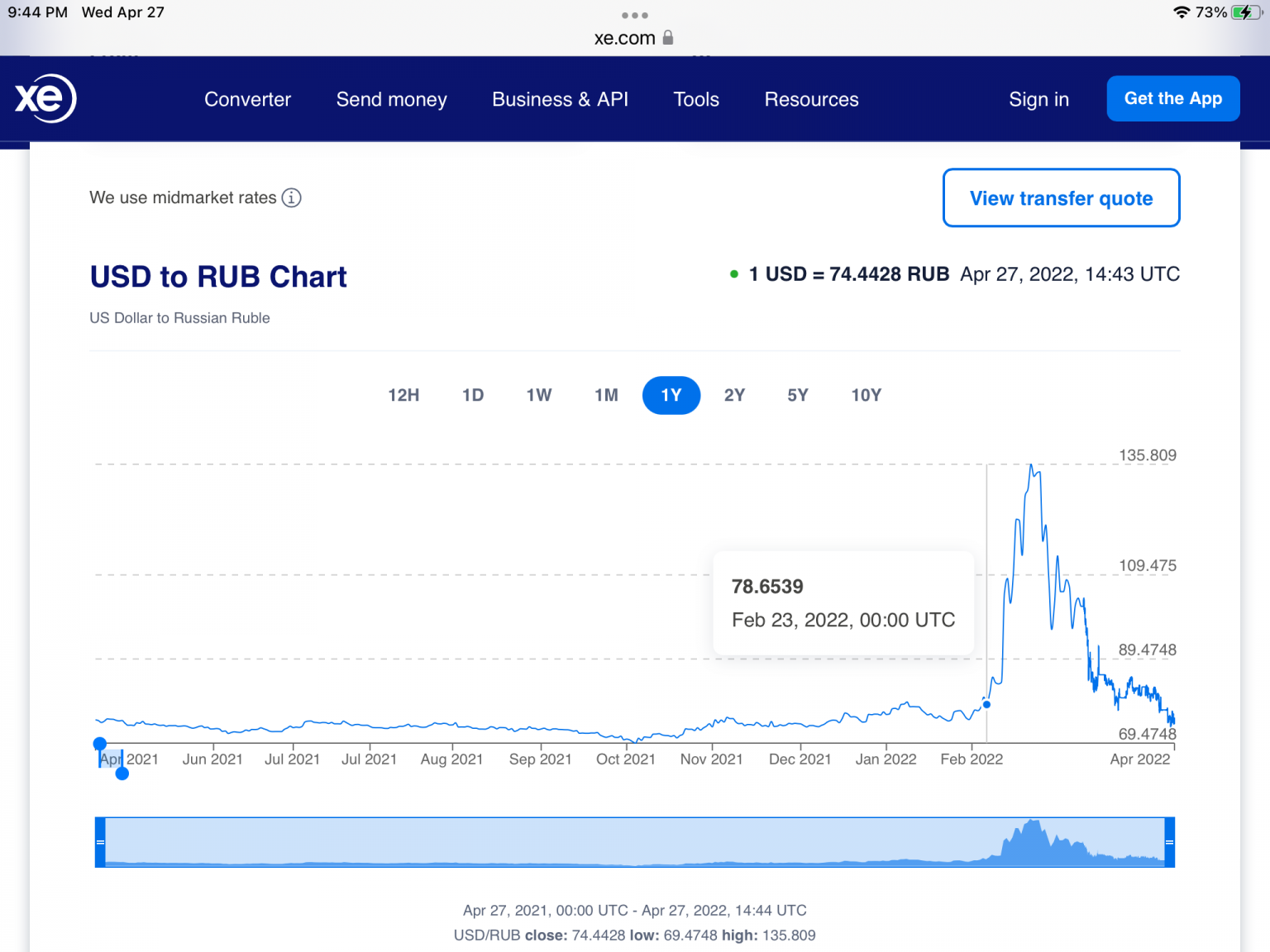1270x952 pixels.
Task: Click View transfer quote button
Action: click(1062, 198)
